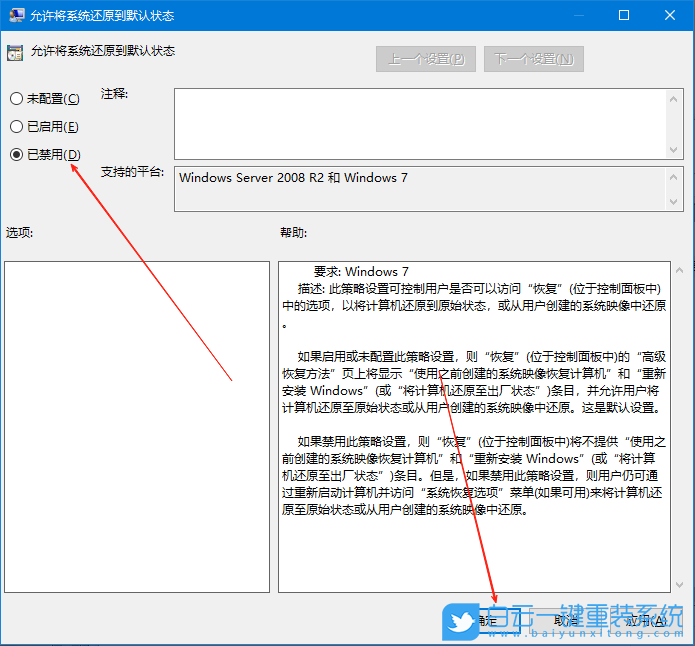This screenshot has width=695, height=646.
Task: Click the help text line 要求: Windows 7
Action: (361, 271)
